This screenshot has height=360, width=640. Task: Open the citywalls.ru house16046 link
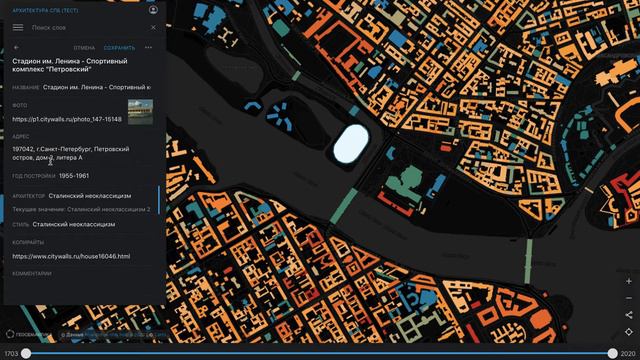point(71,256)
